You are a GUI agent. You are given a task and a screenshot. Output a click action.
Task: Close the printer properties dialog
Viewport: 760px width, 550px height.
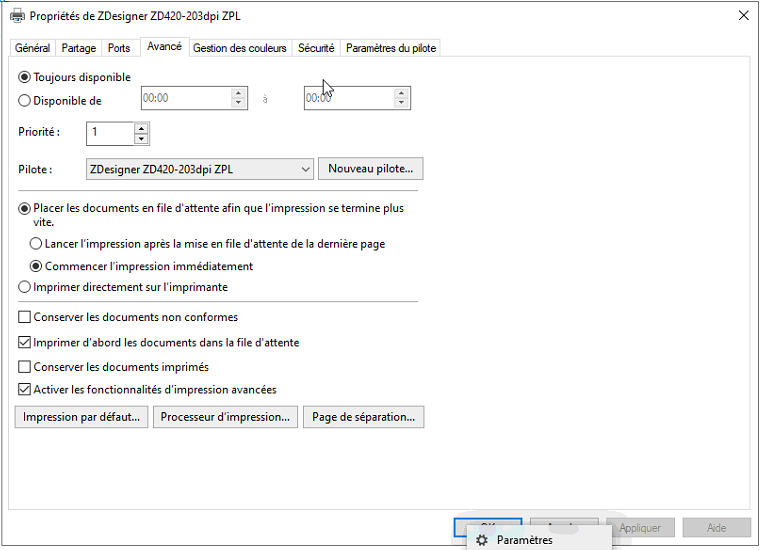click(742, 15)
